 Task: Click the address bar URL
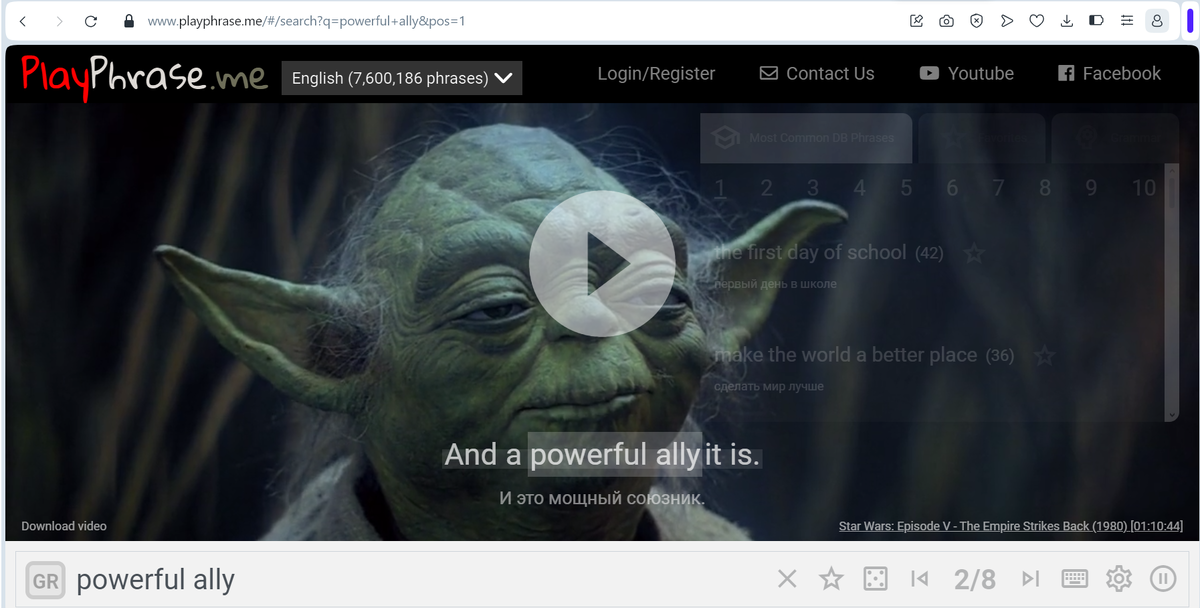(306, 21)
